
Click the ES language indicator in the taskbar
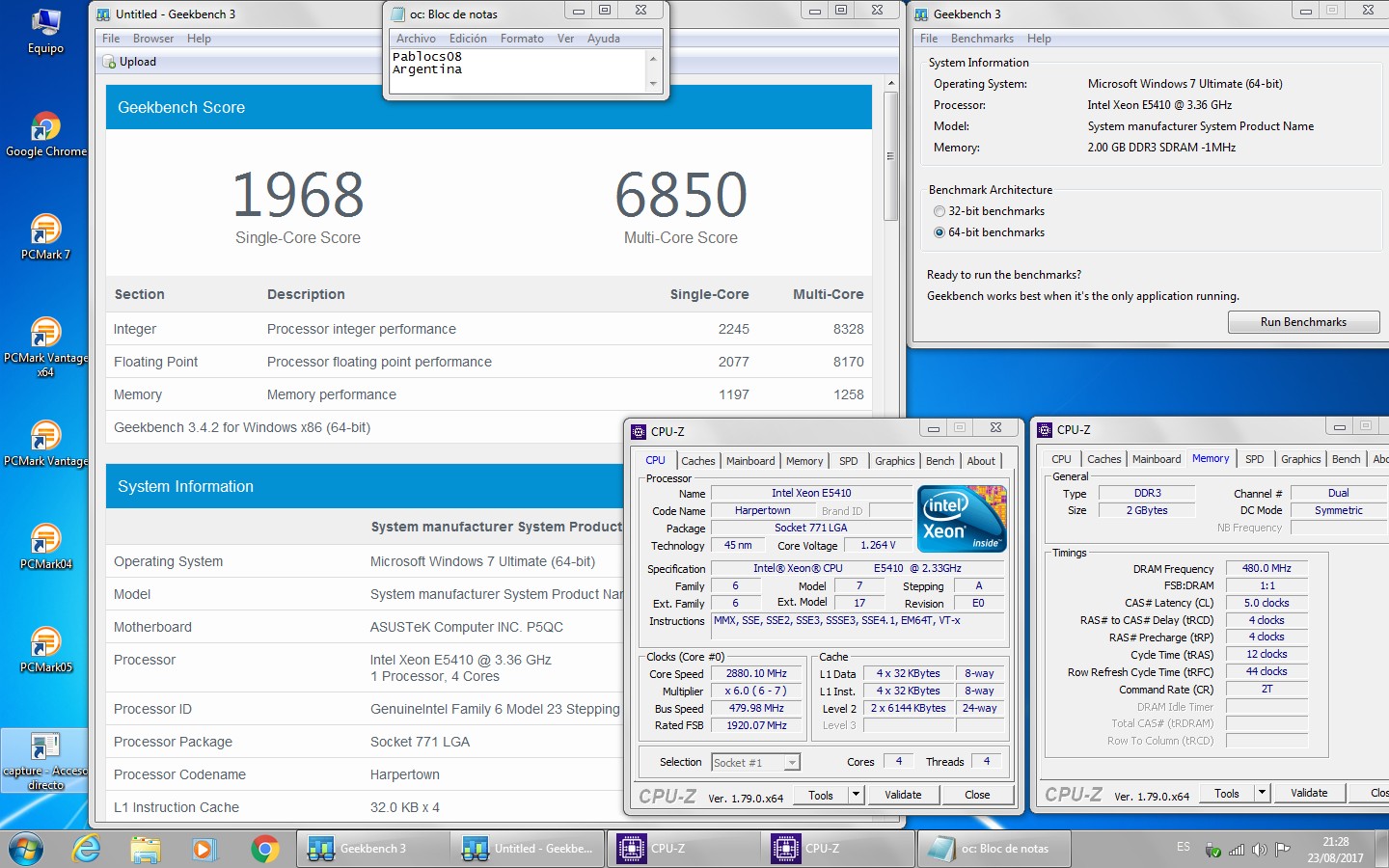tap(1184, 847)
